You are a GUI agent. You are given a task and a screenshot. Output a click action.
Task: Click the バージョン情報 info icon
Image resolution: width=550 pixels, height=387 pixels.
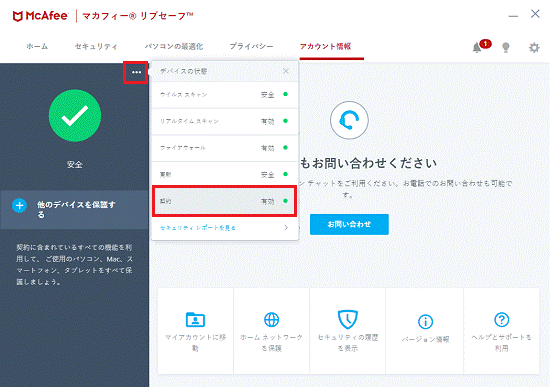(425, 321)
